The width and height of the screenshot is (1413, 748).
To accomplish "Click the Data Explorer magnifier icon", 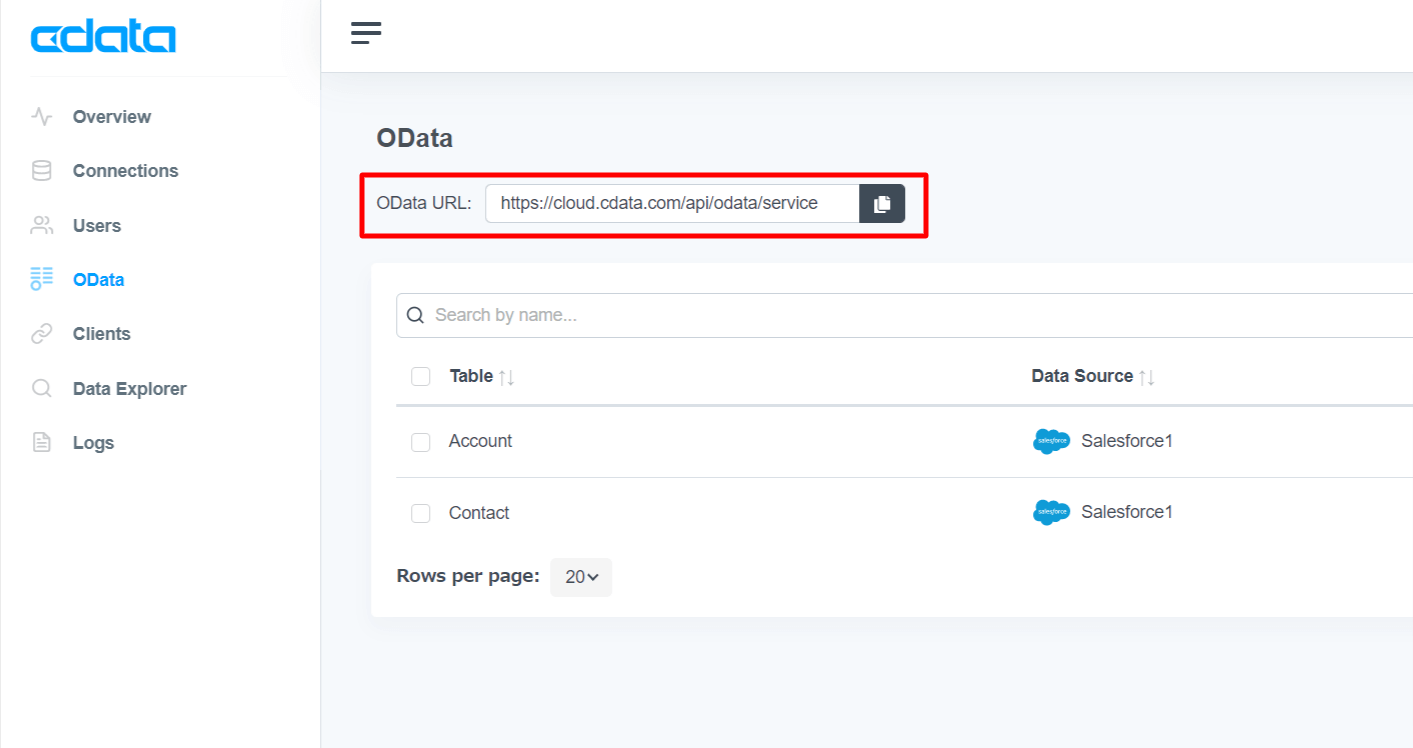I will [41, 389].
